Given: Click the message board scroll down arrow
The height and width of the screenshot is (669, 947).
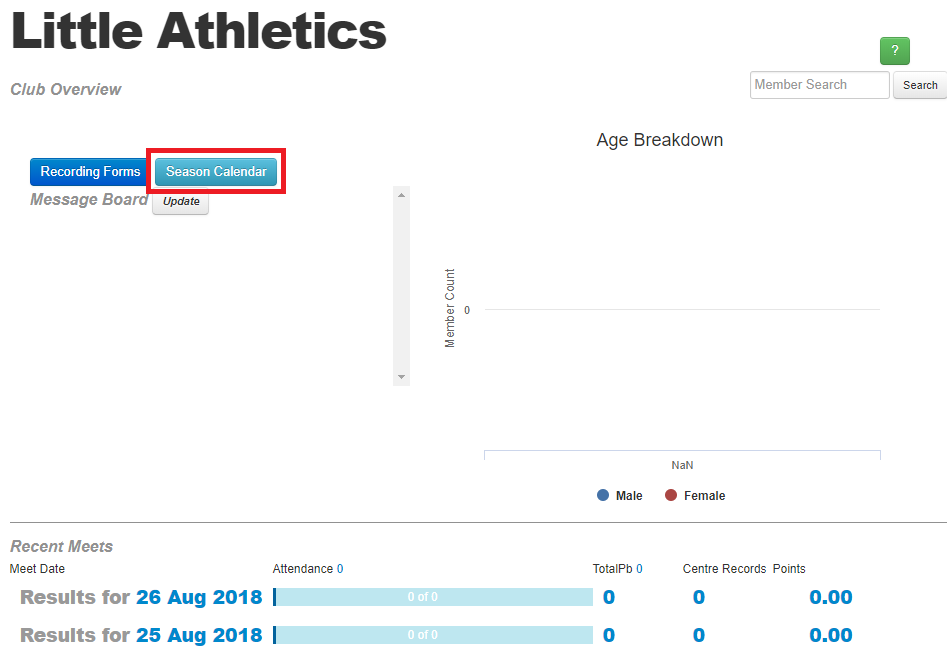Looking at the screenshot, I should [401, 377].
